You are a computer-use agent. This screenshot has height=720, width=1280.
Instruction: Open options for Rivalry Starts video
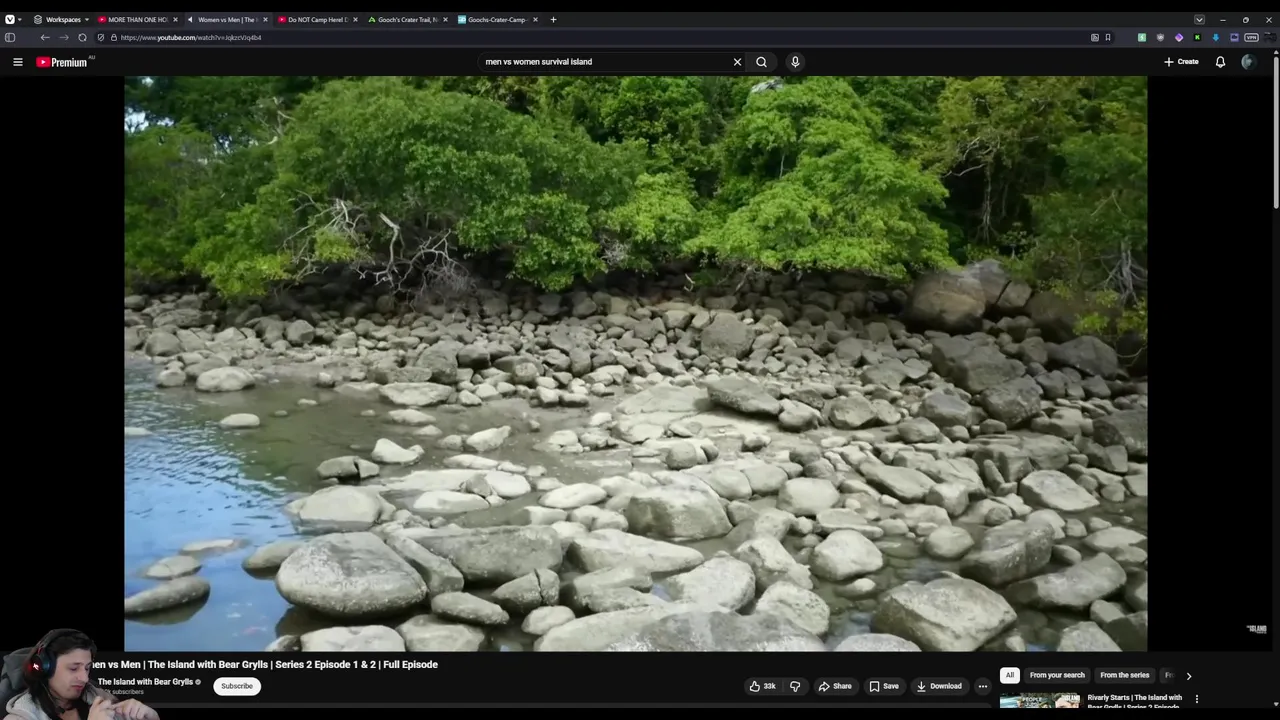[x=1196, y=699]
